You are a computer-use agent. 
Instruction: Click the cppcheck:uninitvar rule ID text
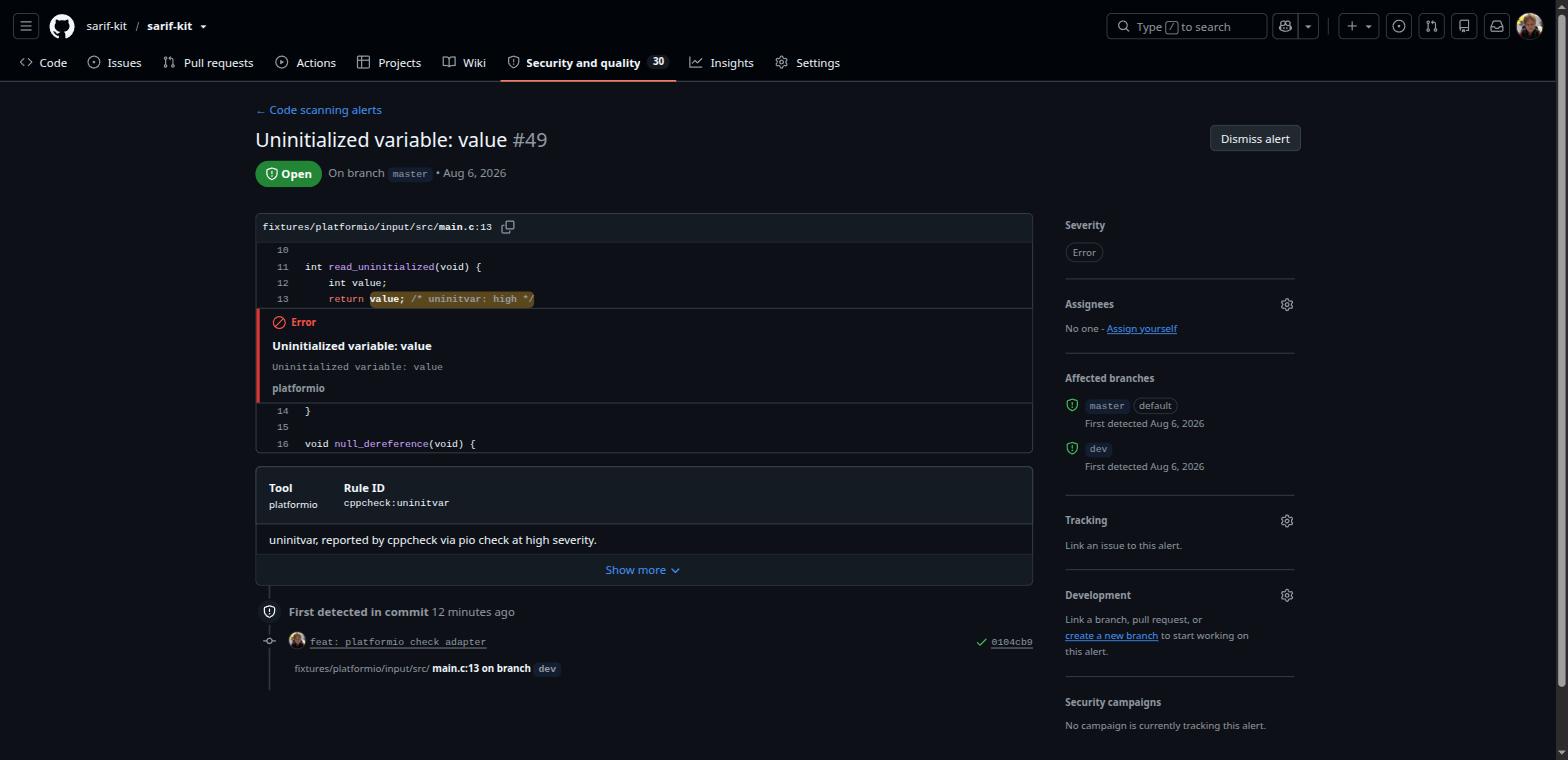click(396, 503)
